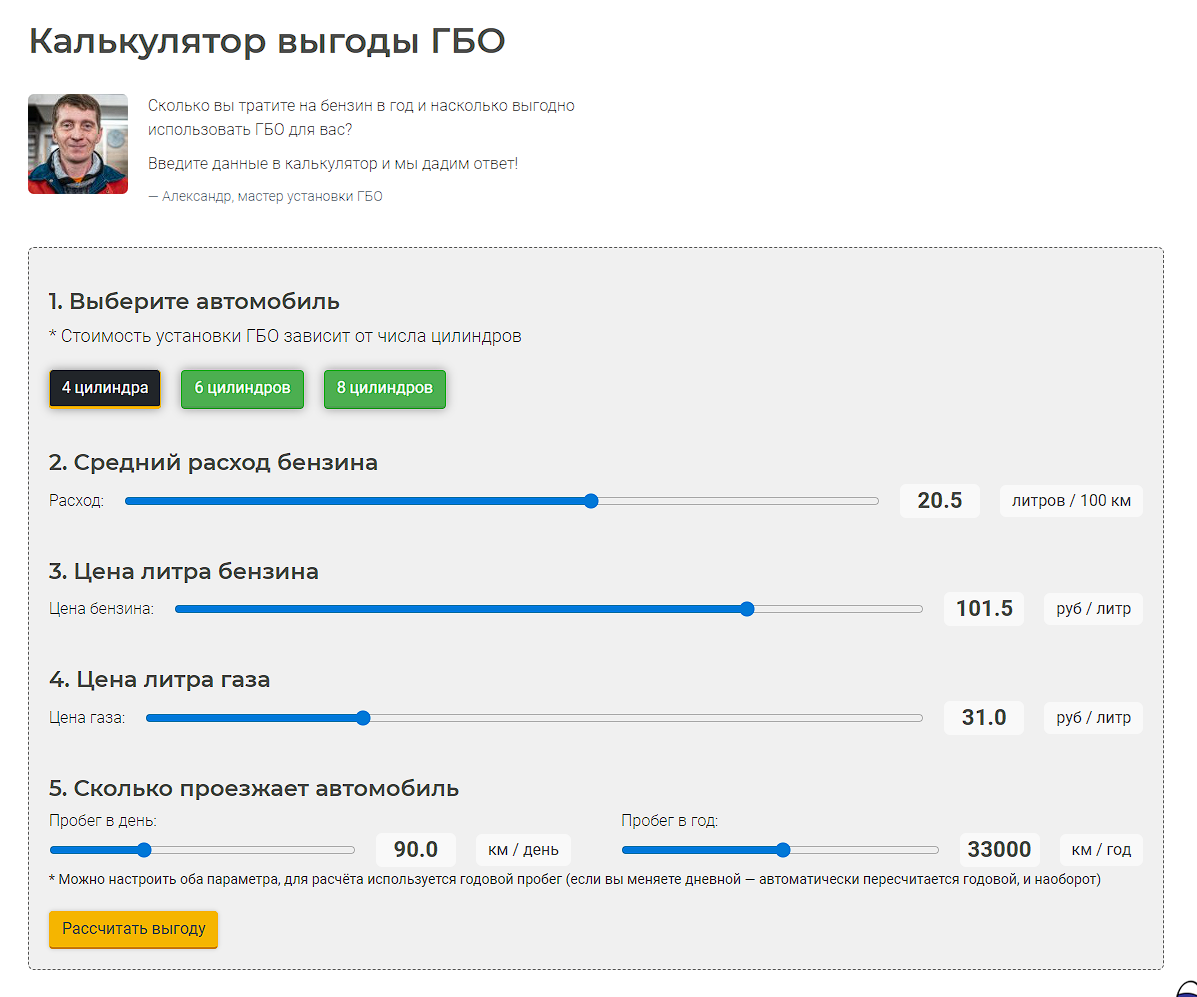Pick the 8 цилиндров engine option
The width and height of the screenshot is (1197, 997).
[384, 388]
